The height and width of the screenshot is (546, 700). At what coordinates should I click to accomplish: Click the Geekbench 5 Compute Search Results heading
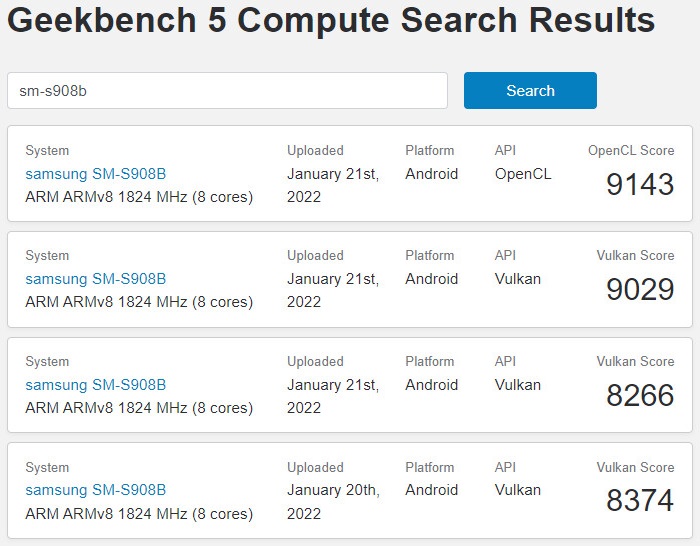coord(331,20)
